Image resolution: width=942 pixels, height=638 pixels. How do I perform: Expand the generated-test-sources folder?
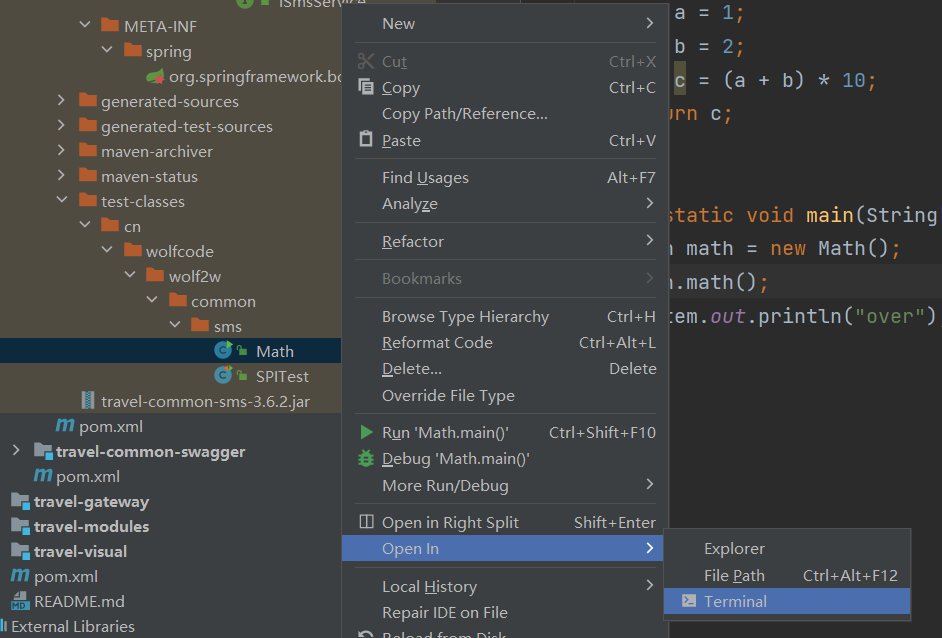[x=61, y=126]
